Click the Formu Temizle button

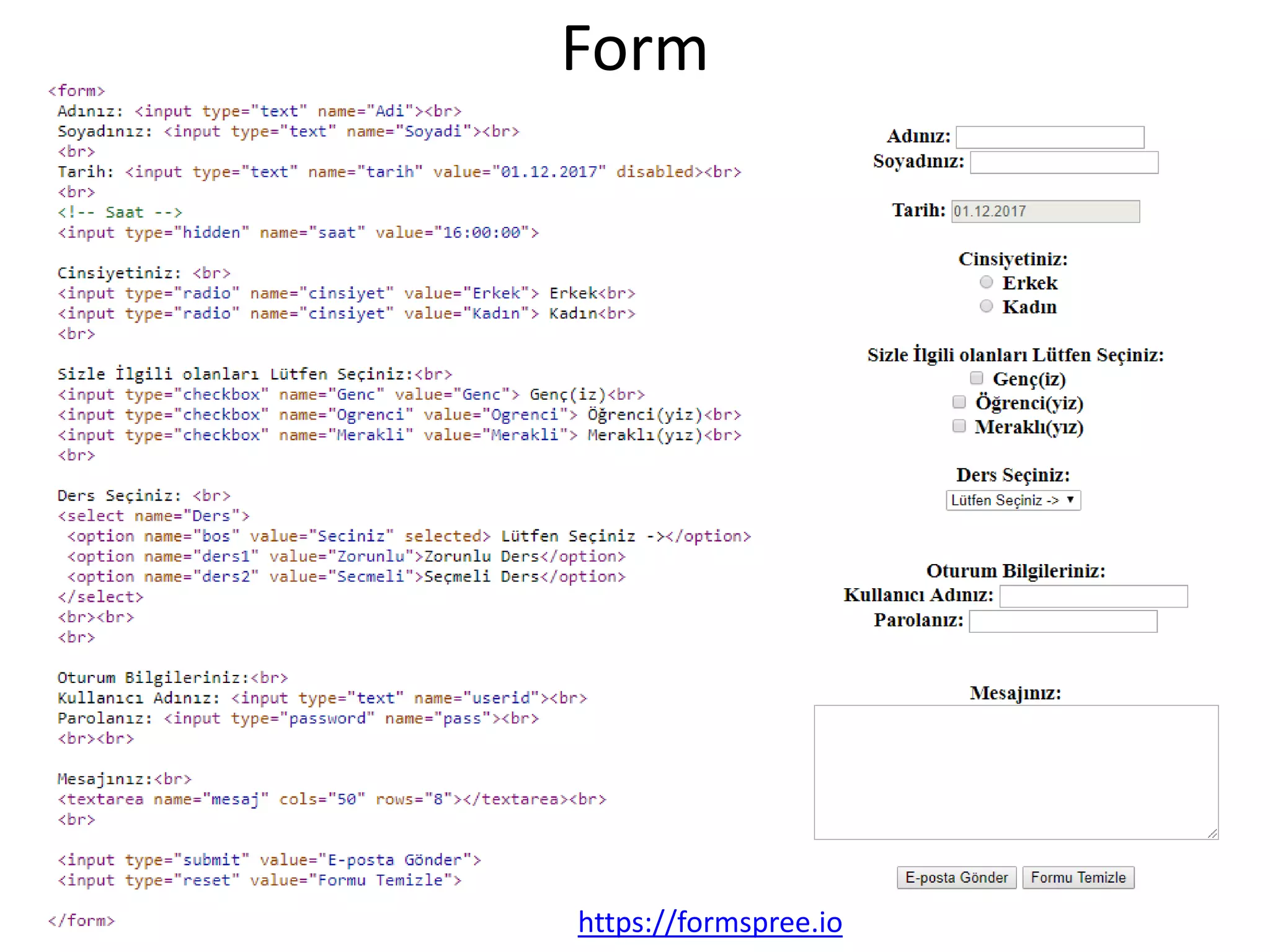point(1078,878)
